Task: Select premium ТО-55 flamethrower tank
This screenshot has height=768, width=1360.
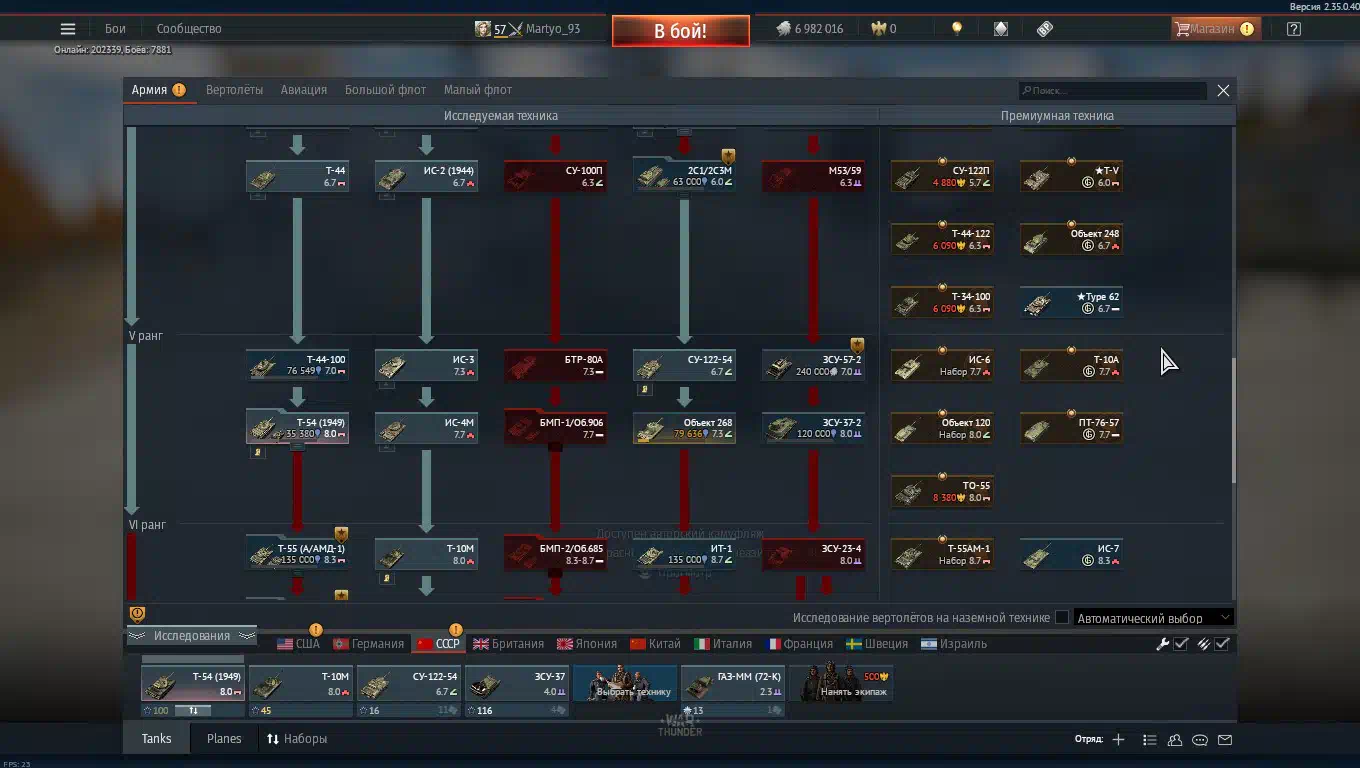Action: pyautogui.click(x=943, y=491)
